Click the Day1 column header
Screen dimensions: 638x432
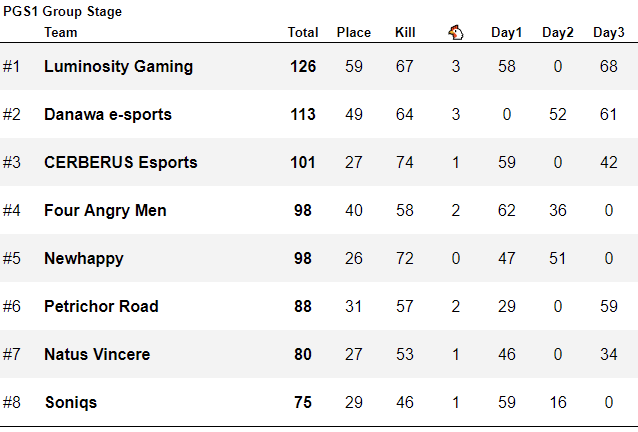point(506,32)
